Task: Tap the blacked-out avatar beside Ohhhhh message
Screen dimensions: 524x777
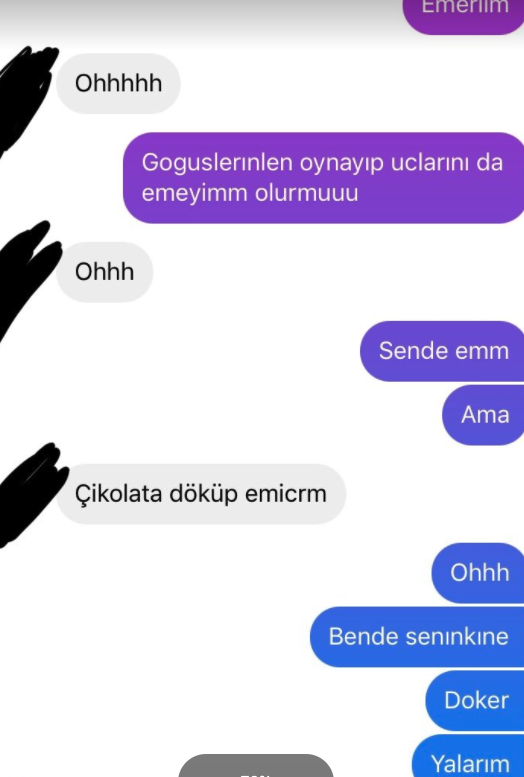Action: [27, 97]
